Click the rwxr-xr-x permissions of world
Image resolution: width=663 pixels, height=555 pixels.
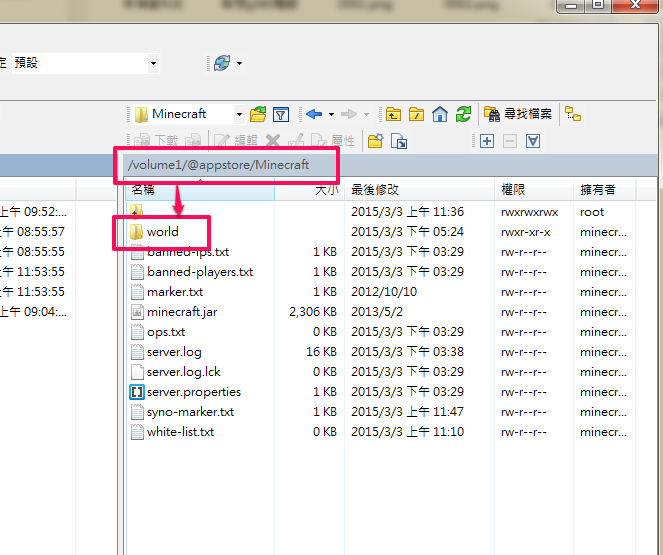coord(526,232)
